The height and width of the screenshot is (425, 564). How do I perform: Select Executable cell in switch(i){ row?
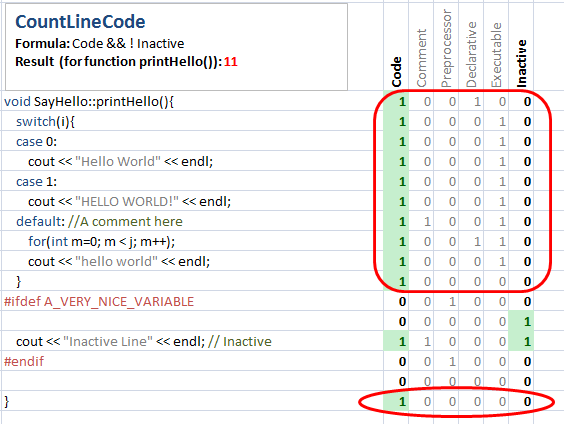click(x=496, y=122)
